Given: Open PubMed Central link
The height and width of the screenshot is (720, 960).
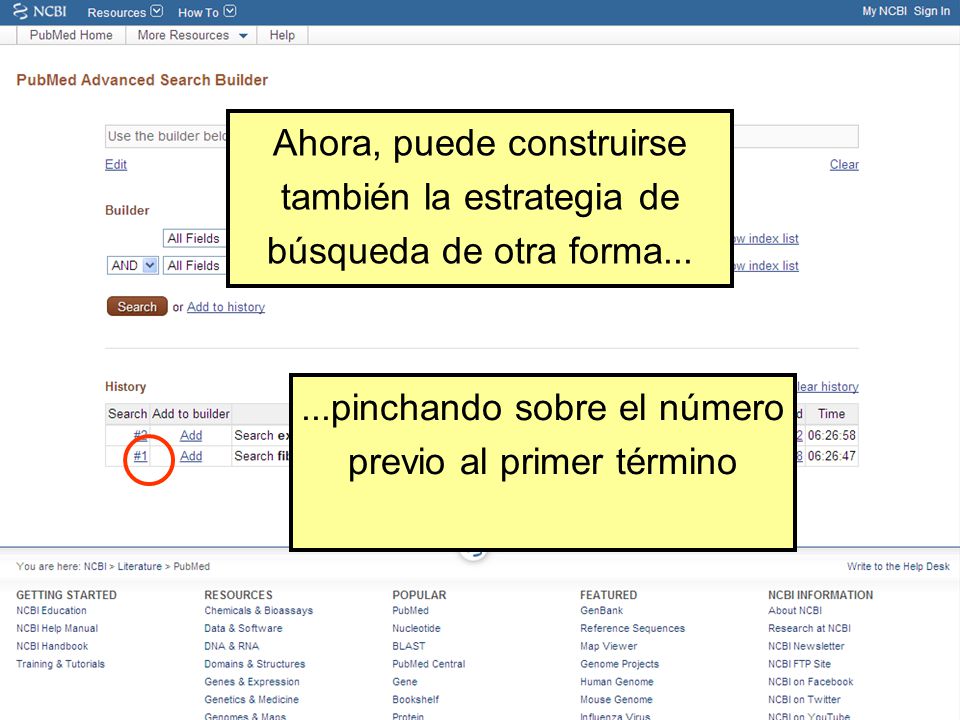Looking at the screenshot, I should [x=429, y=664].
